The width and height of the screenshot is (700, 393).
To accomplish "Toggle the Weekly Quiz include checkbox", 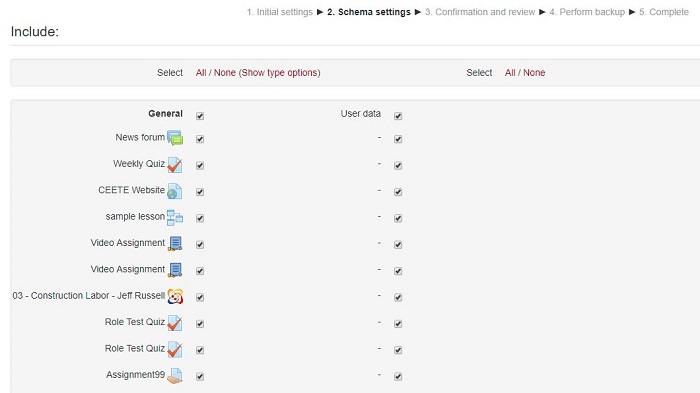I will tap(200, 166).
